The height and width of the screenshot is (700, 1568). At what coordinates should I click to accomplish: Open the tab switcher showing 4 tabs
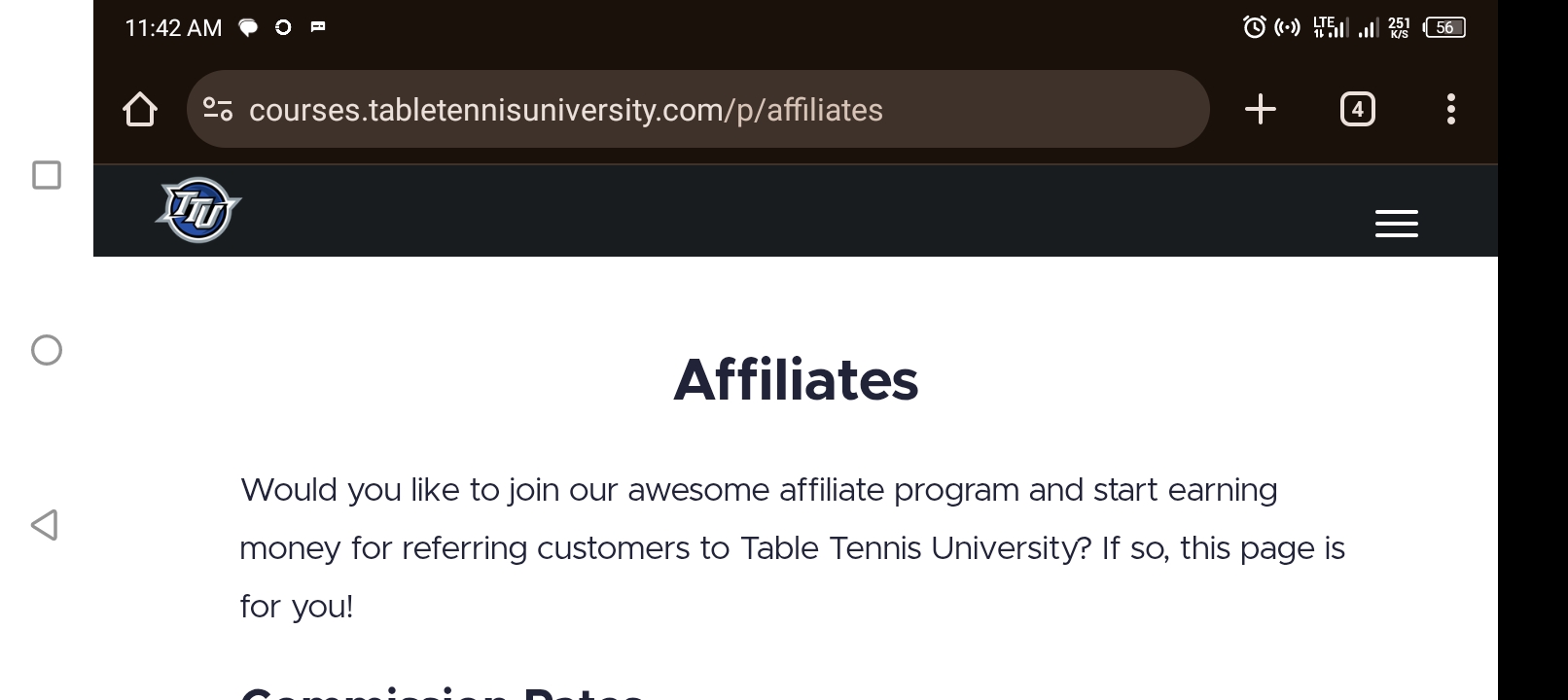click(x=1357, y=109)
